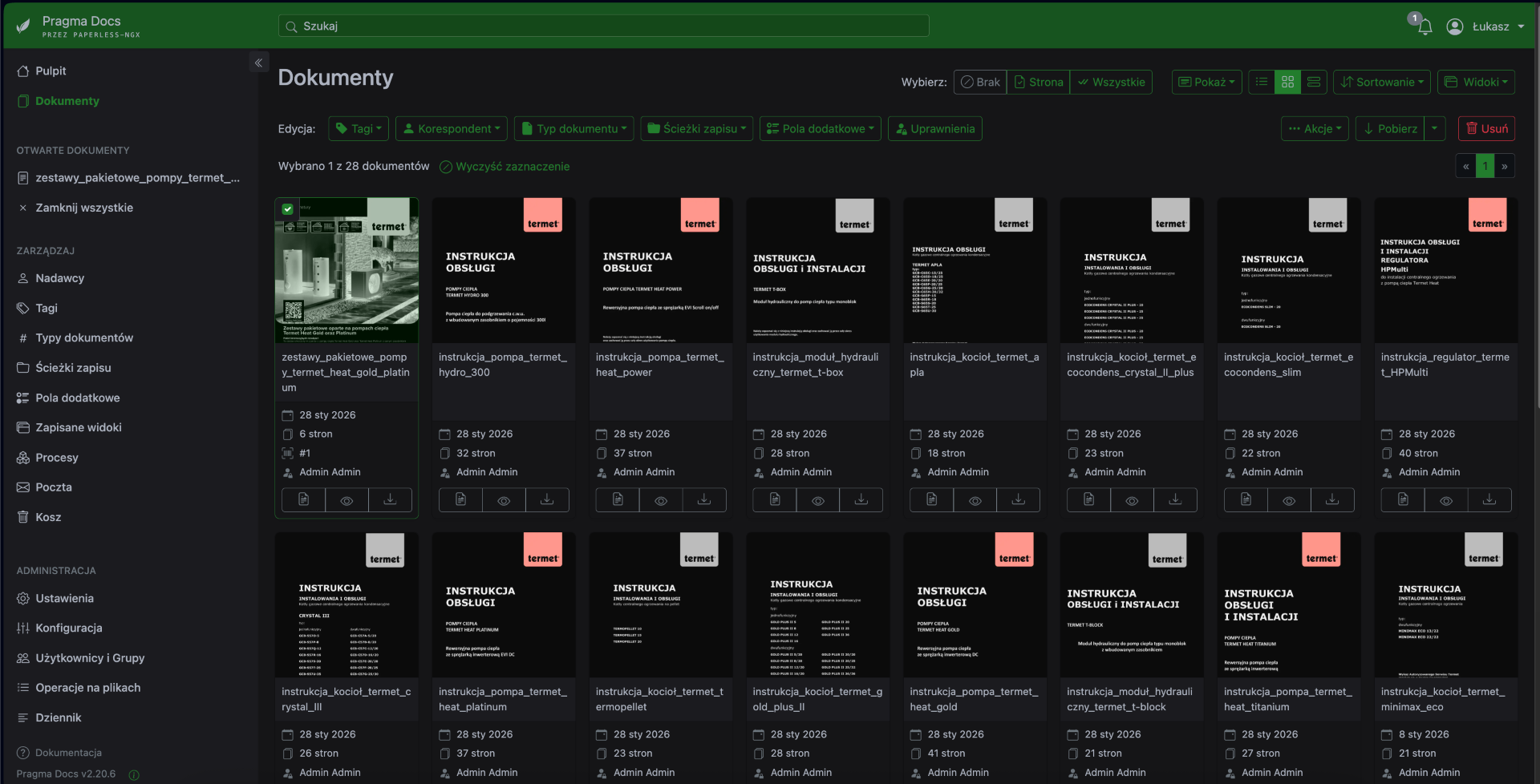Preview instrukcja_kociol_termet_ecocondens_crystal_II_plus with eye icon
1540x784 pixels.
coord(1132,500)
